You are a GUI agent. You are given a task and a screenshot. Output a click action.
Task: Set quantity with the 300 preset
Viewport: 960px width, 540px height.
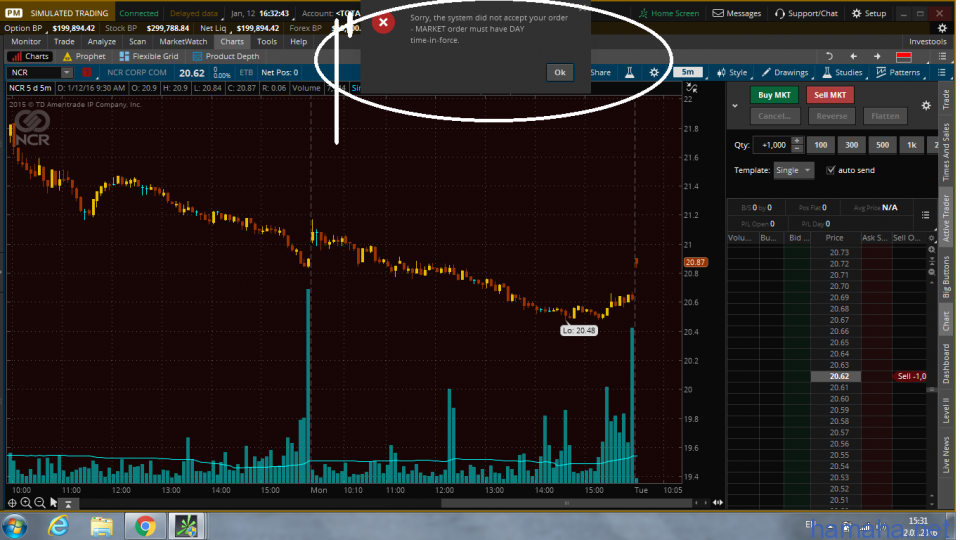click(x=854, y=145)
